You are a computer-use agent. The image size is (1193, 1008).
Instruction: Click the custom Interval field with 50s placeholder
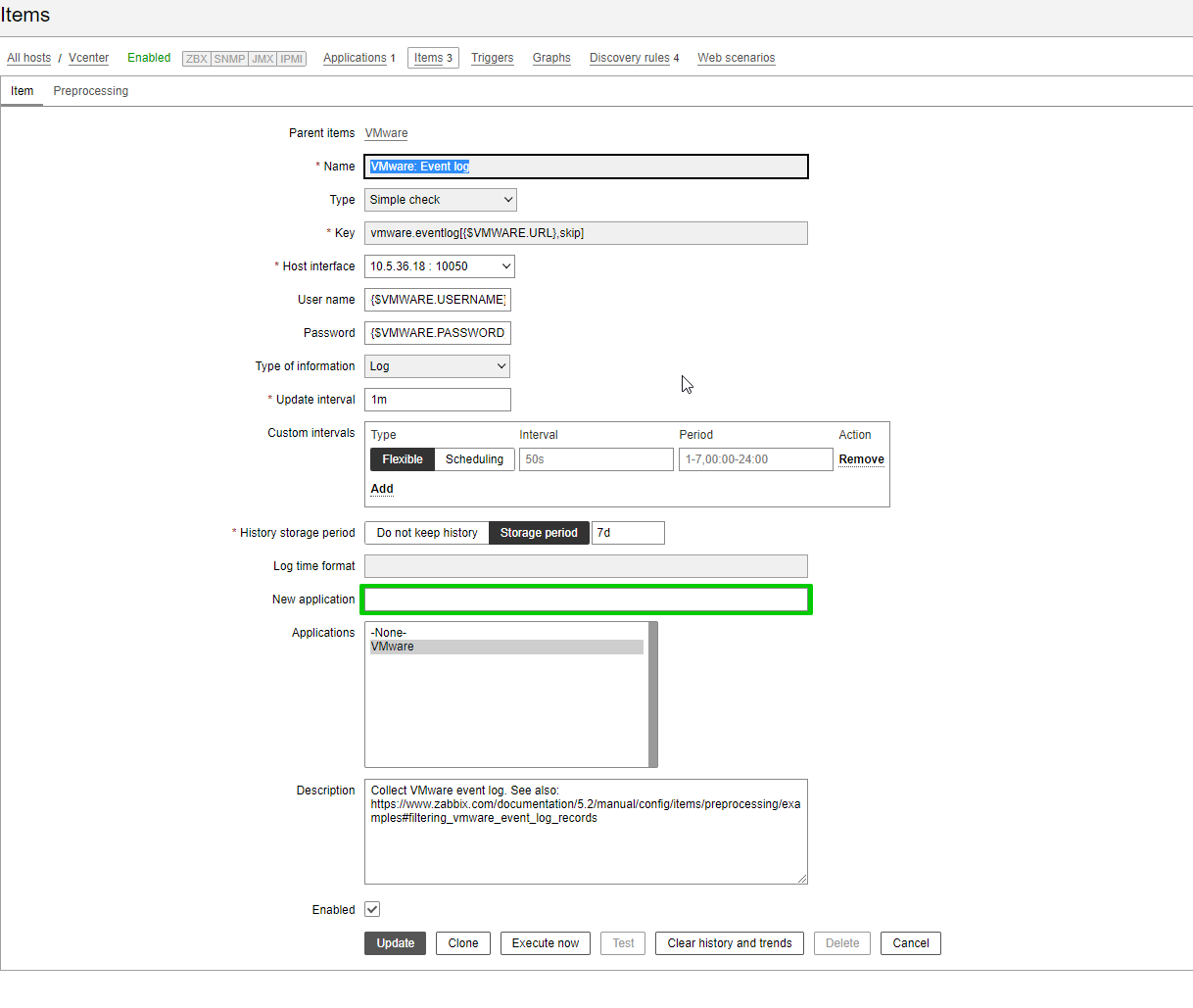(x=596, y=459)
